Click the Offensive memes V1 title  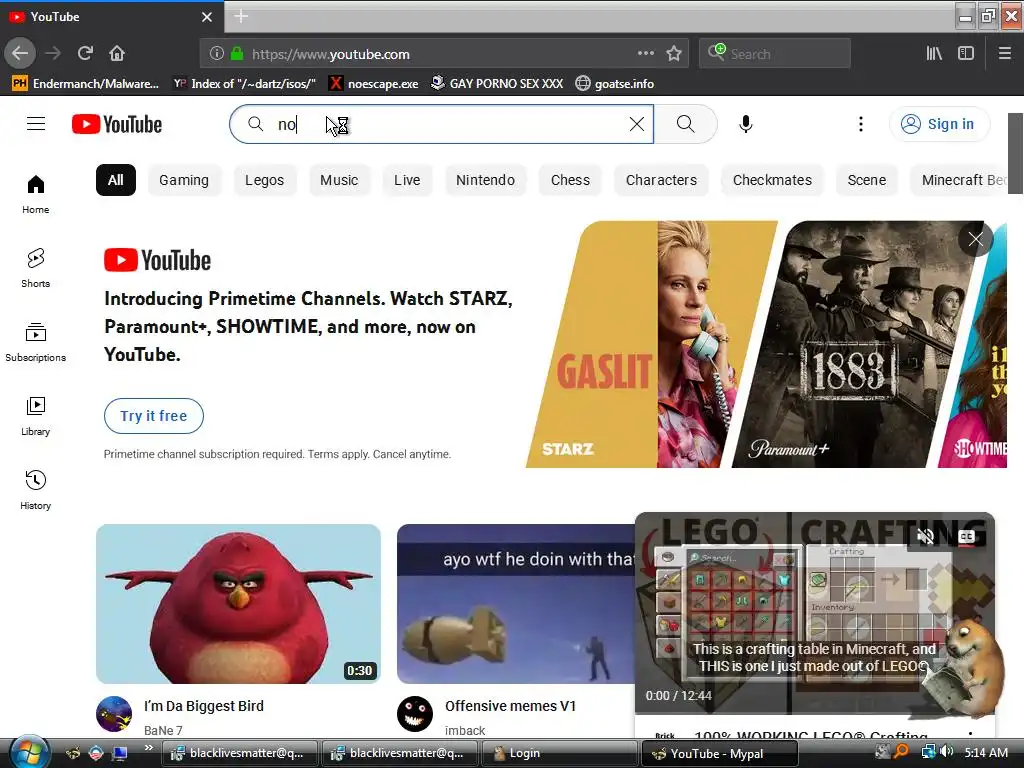[511, 706]
